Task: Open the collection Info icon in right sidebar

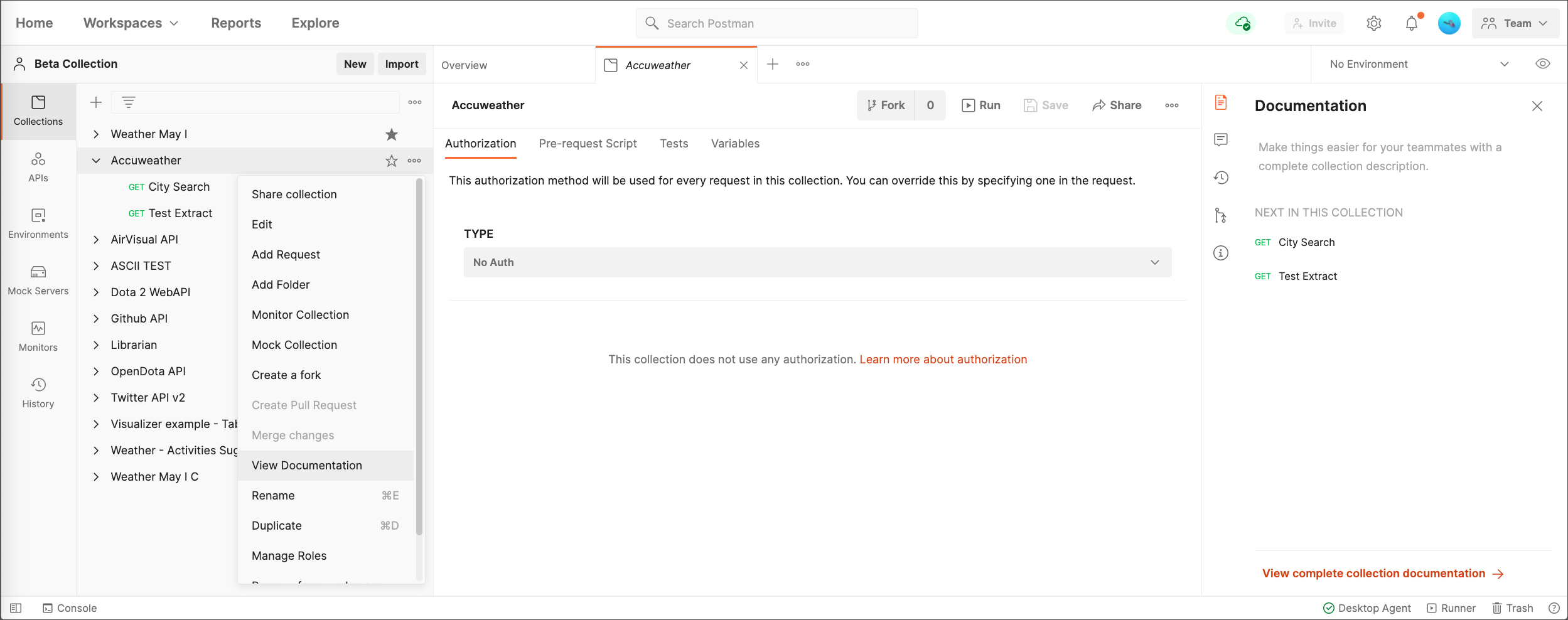Action: point(1221,253)
